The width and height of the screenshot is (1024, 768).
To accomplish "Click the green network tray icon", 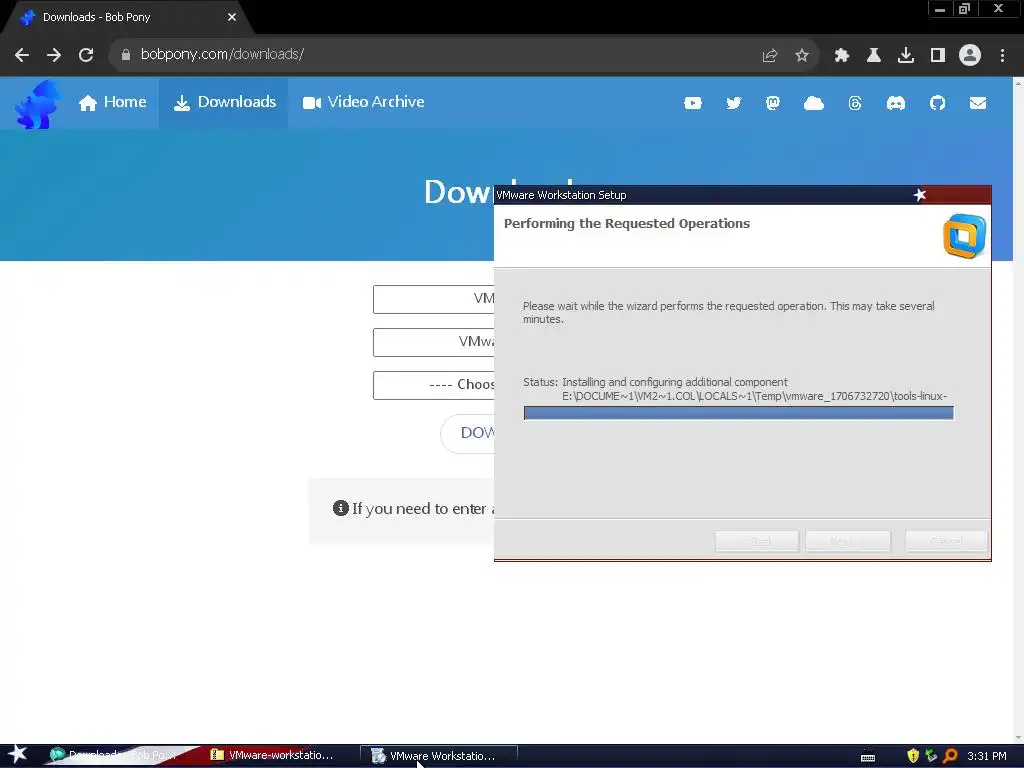I will [x=931, y=756].
